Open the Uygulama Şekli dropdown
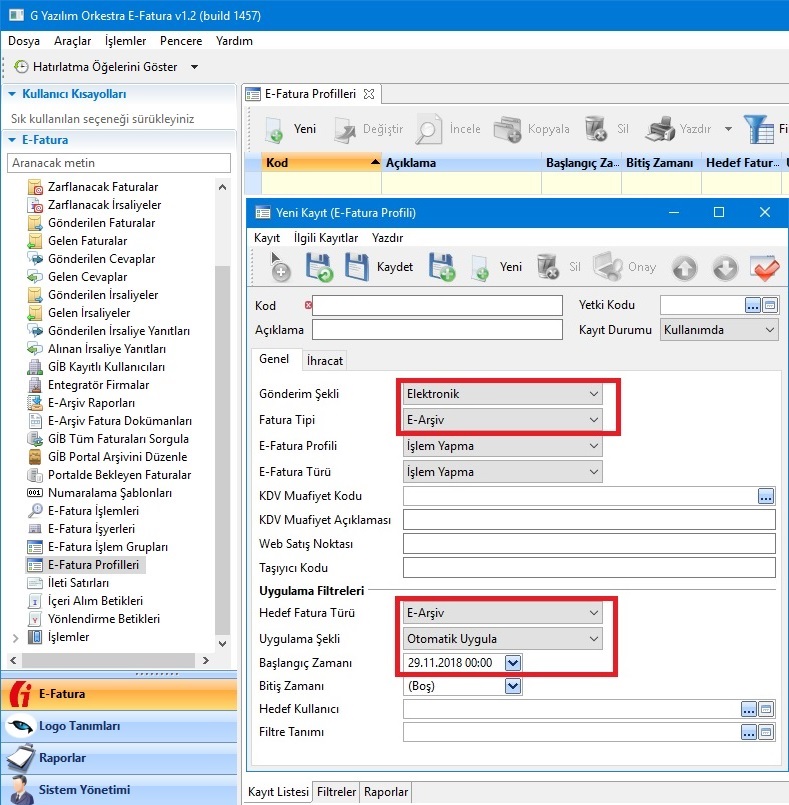Image resolution: width=789 pixels, height=805 pixels. (x=503, y=639)
